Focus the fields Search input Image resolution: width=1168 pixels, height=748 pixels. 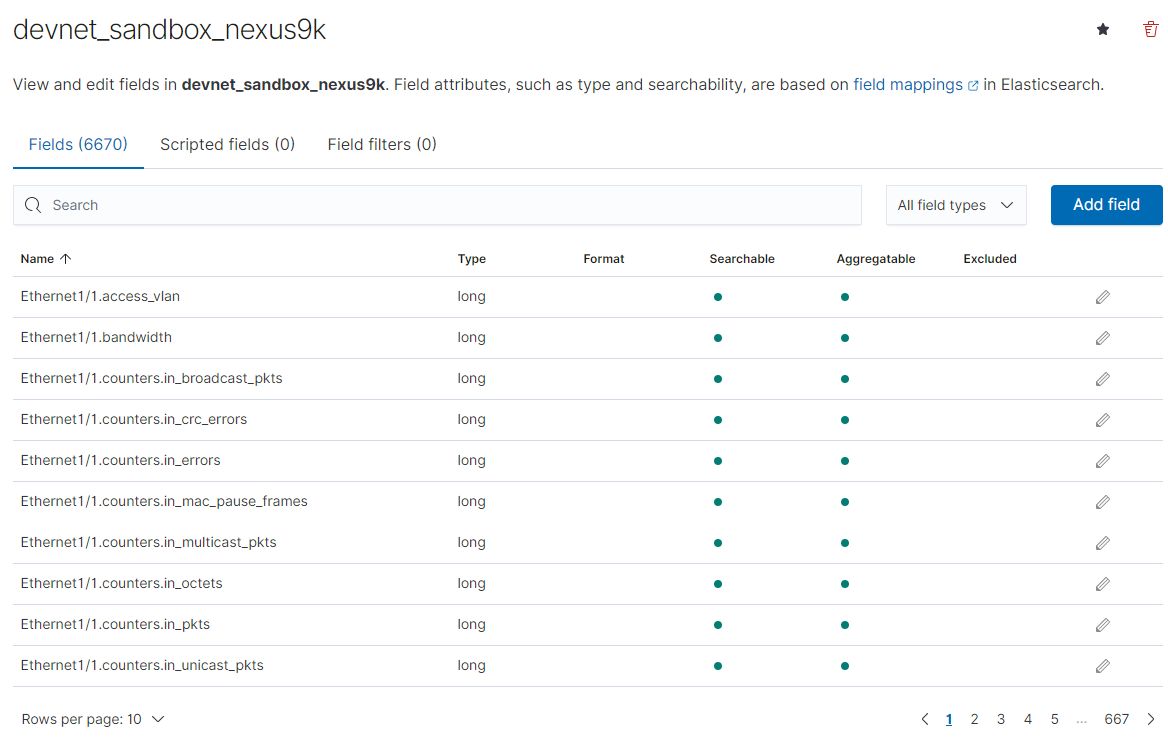[x=437, y=205]
